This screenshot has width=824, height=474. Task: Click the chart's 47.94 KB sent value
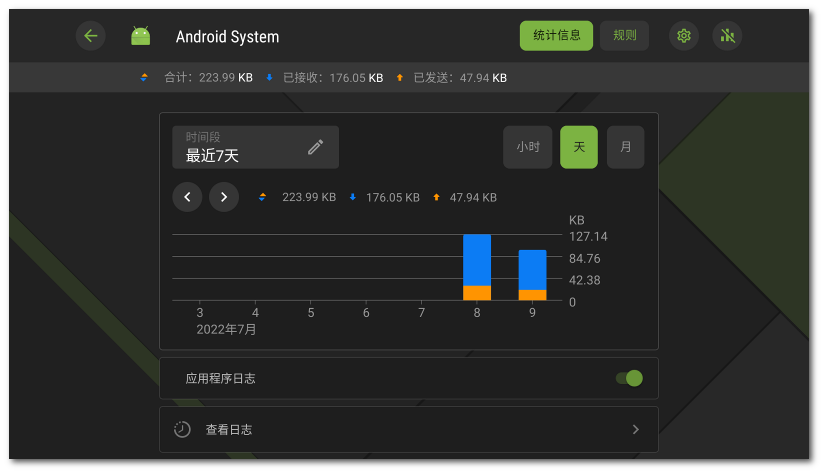click(473, 198)
